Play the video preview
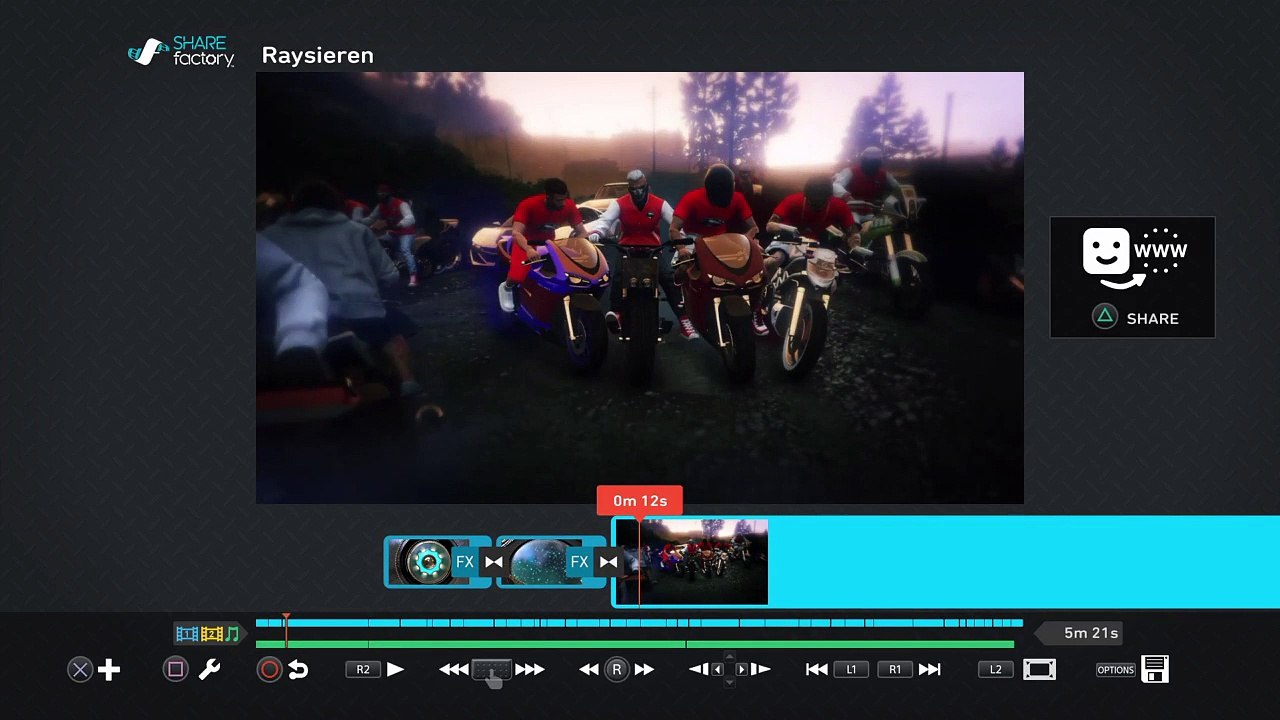 (396, 670)
